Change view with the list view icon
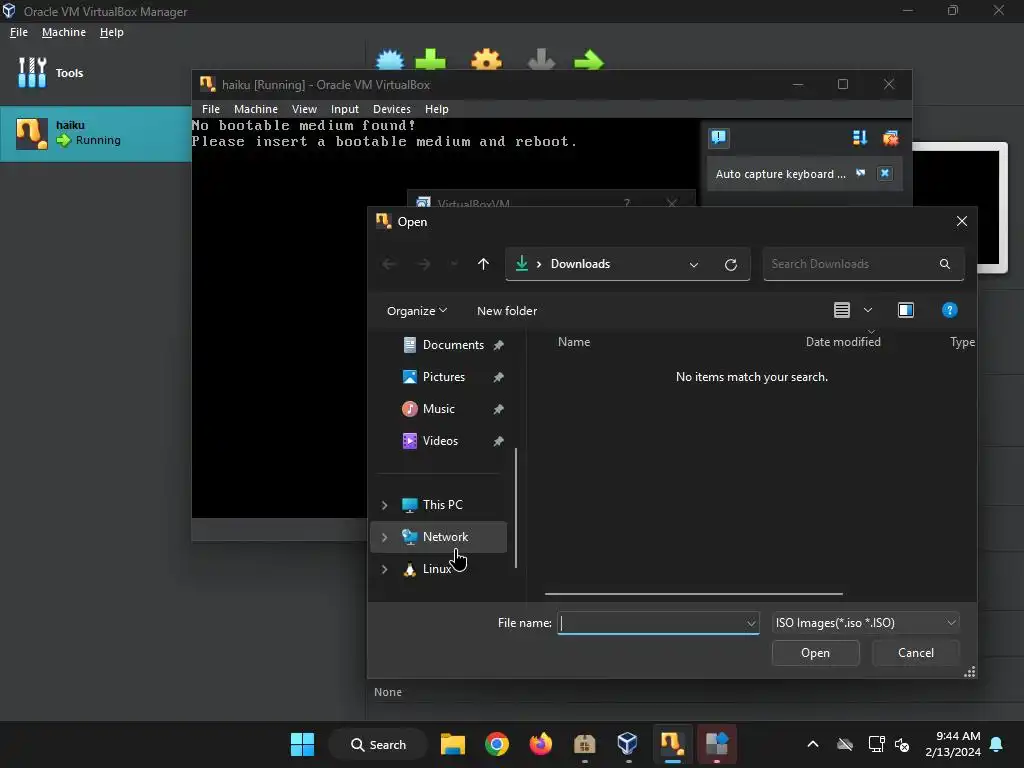 [x=842, y=310]
